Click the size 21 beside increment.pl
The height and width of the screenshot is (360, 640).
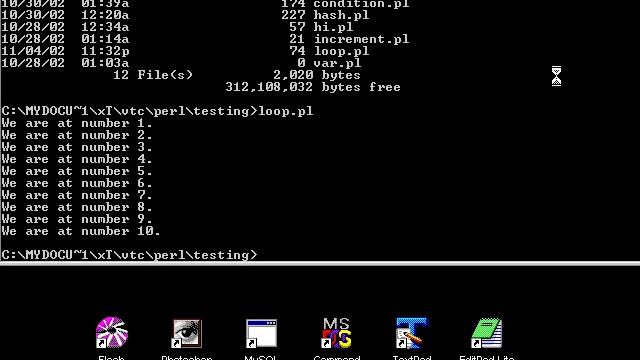coord(297,39)
